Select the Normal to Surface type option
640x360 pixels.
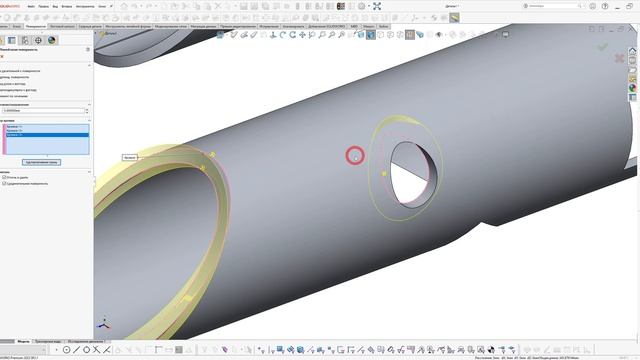tap(15, 77)
